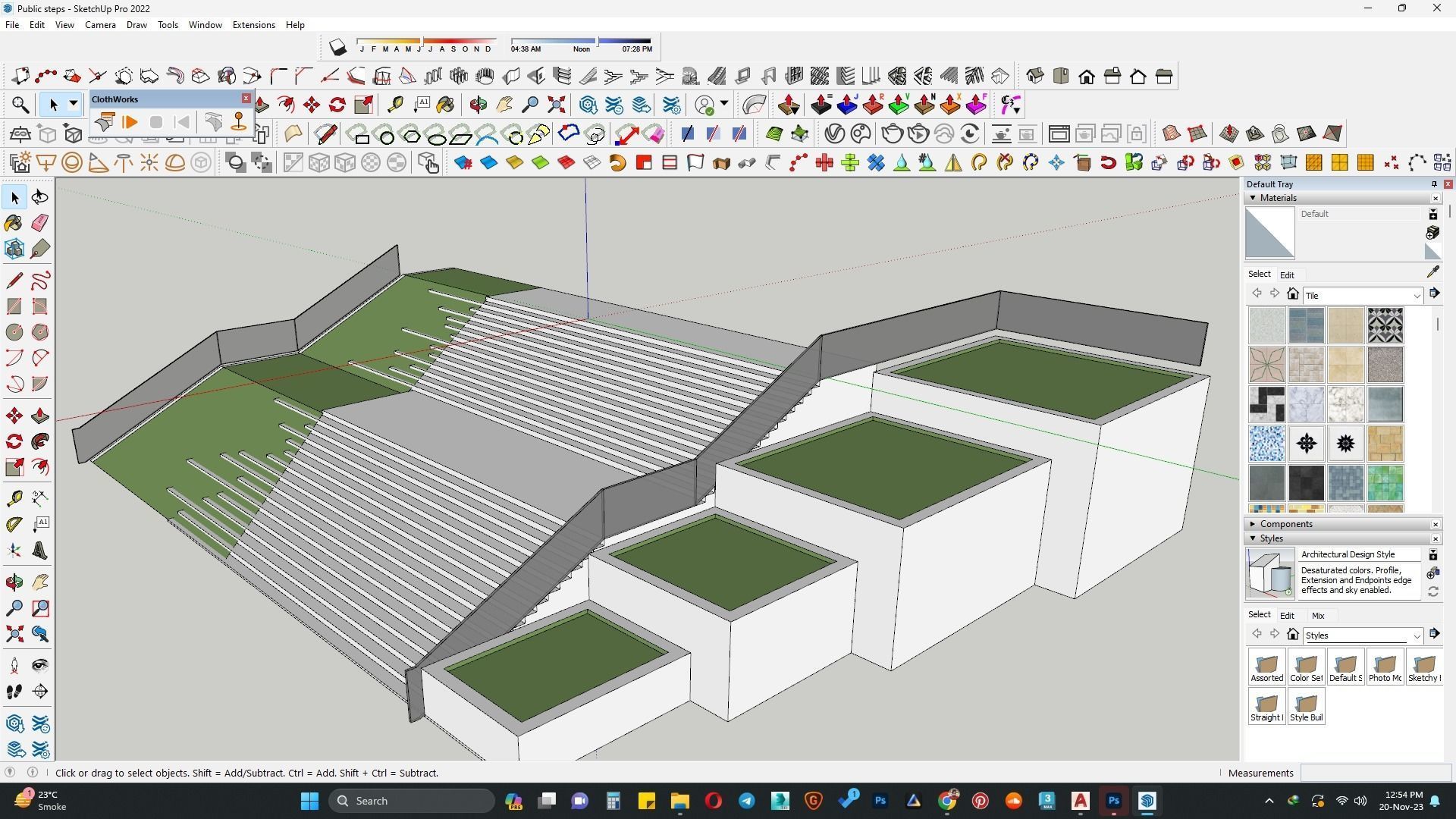
Task: Select the Push/Pull tool
Action: pos(40,416)
